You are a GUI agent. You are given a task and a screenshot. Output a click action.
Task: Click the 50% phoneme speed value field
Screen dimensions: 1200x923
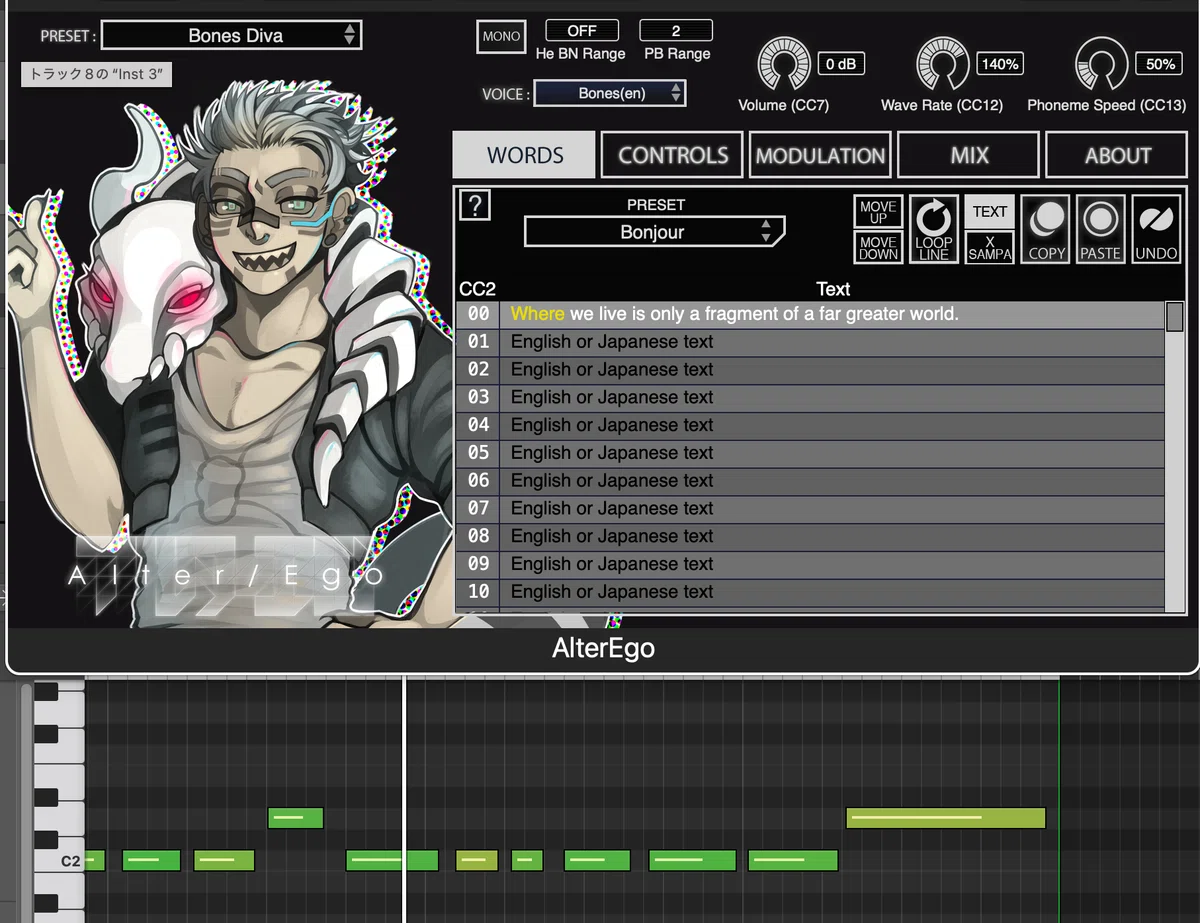tap(1160, 64)
